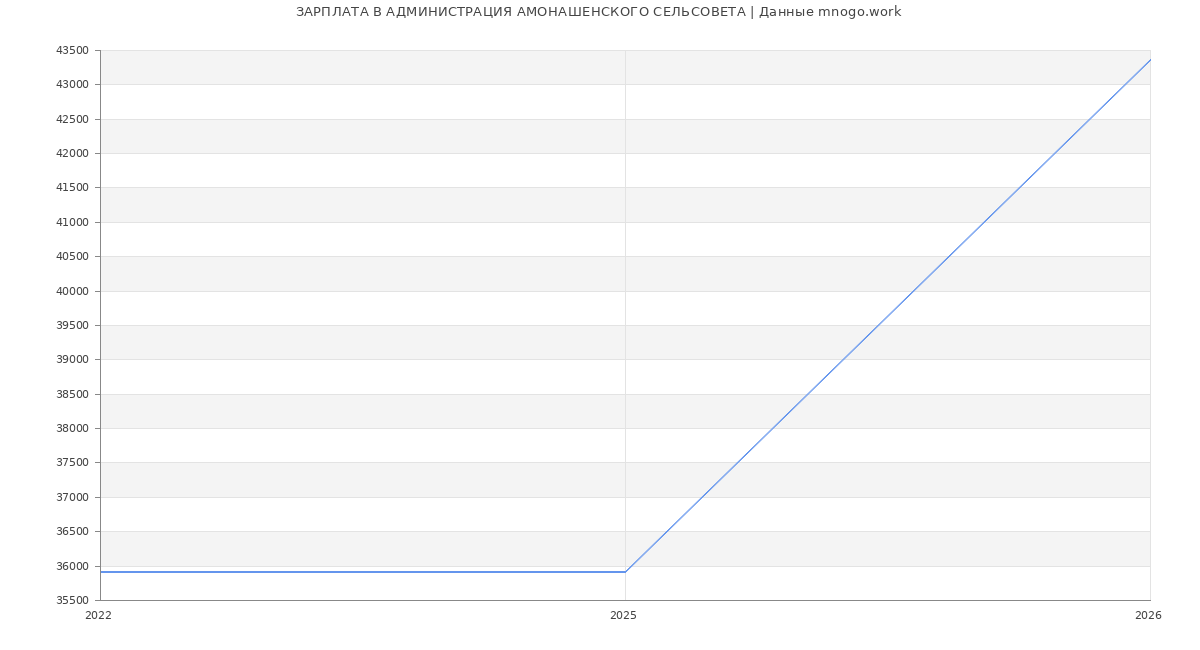Select the 37000 y-axis label

click(72, 497)
